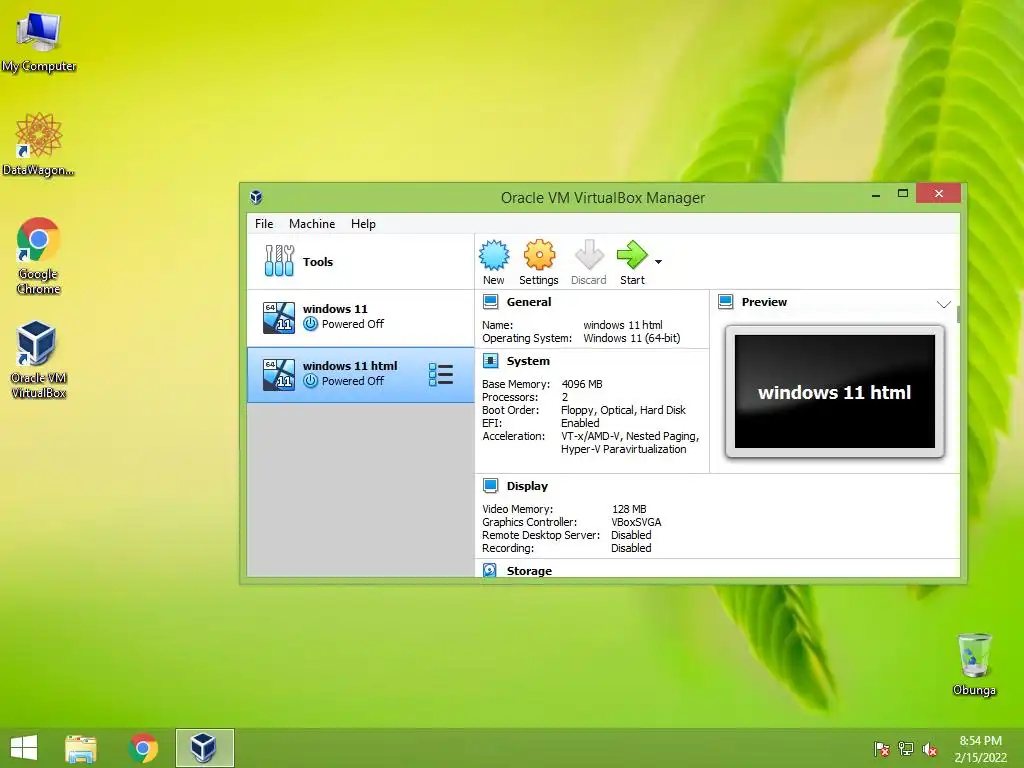The height and width of the screenshot is (768, 1024).
Task: Click the Video Memory value 128 MB
Action: coord(629,509)
